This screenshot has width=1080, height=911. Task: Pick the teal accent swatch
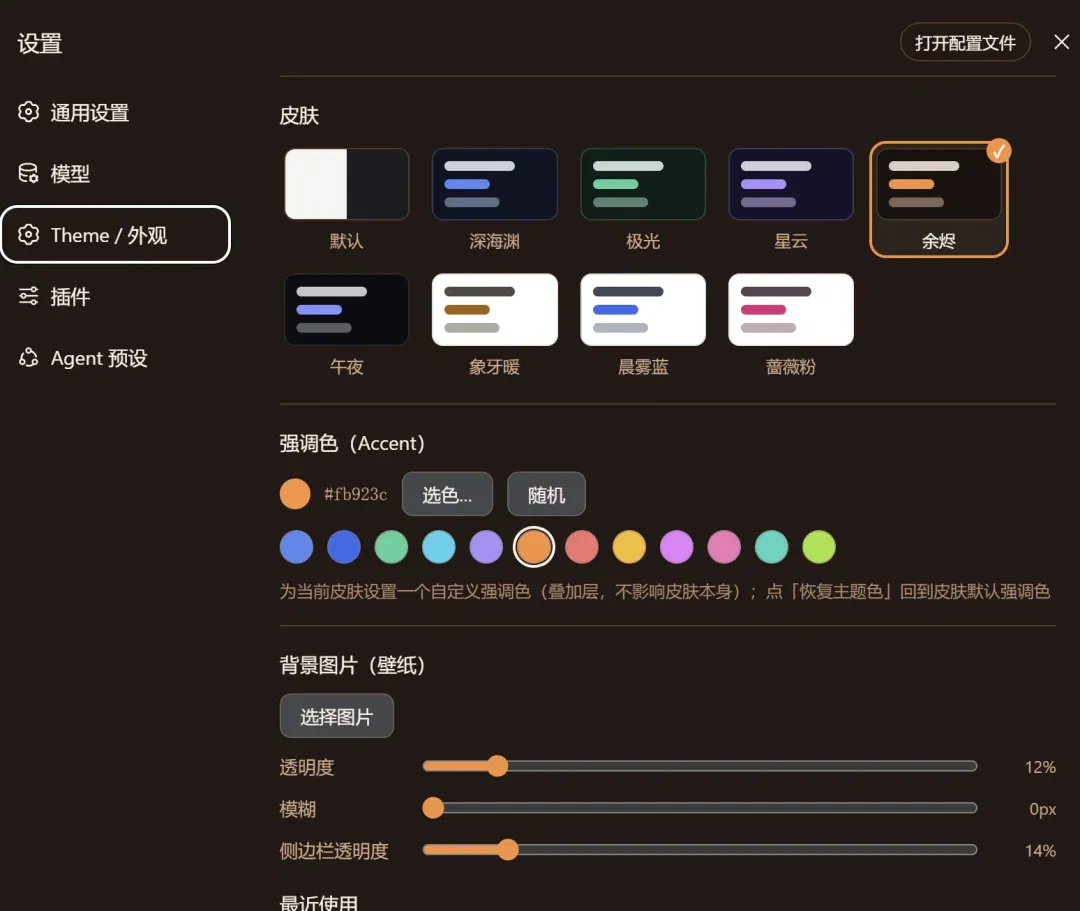[x=771, y=547]
